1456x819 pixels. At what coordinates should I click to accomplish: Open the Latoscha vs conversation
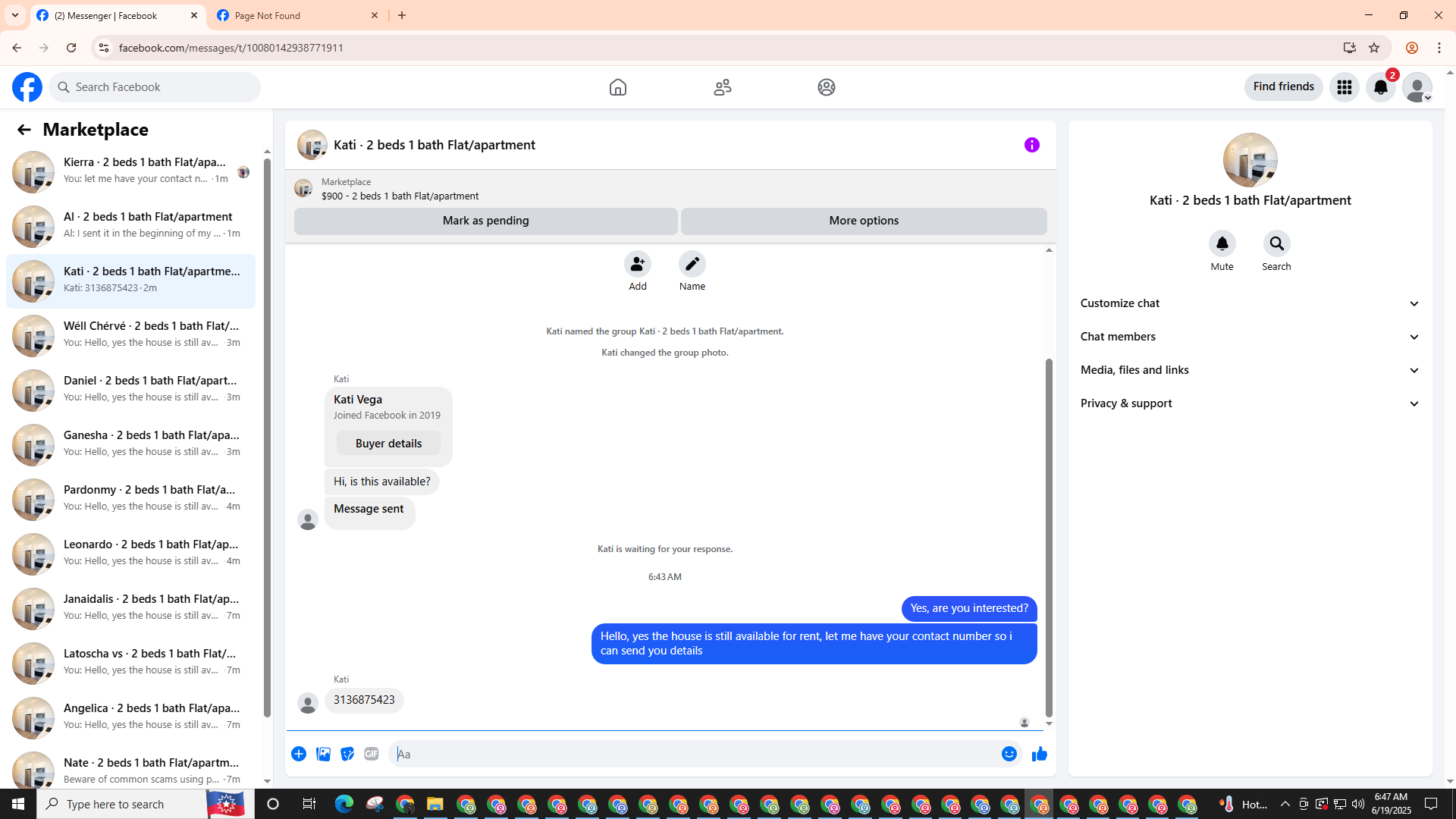[130, 663]
